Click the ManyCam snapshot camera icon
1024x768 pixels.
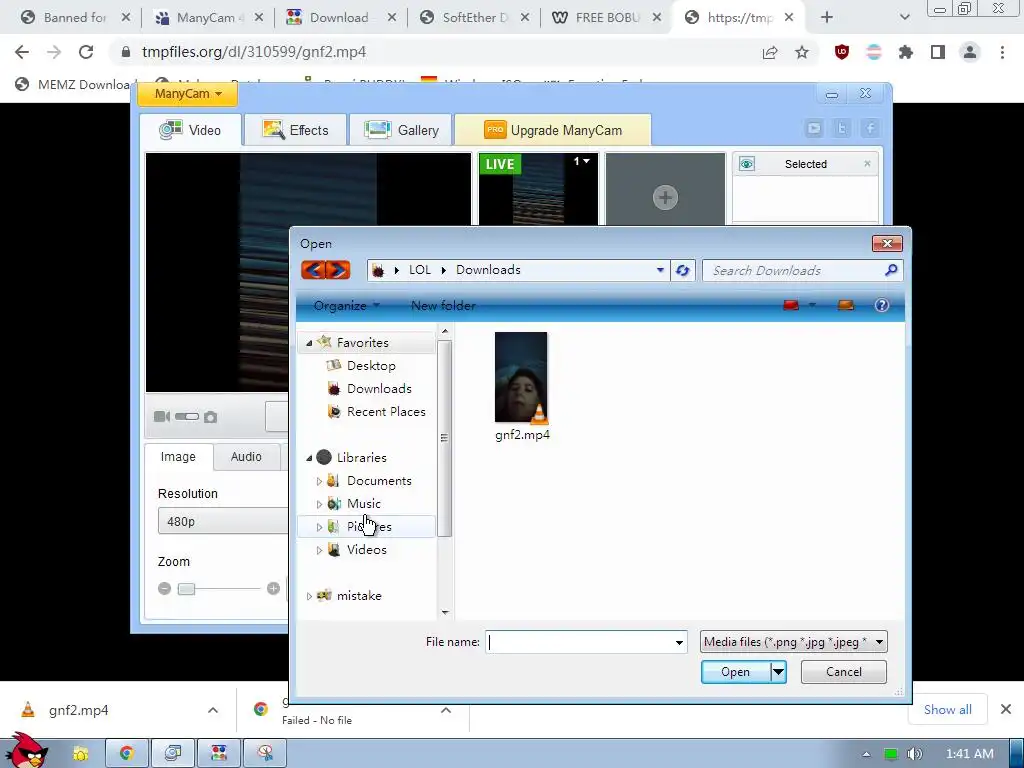pyautogui.click(x=210, y=417)
